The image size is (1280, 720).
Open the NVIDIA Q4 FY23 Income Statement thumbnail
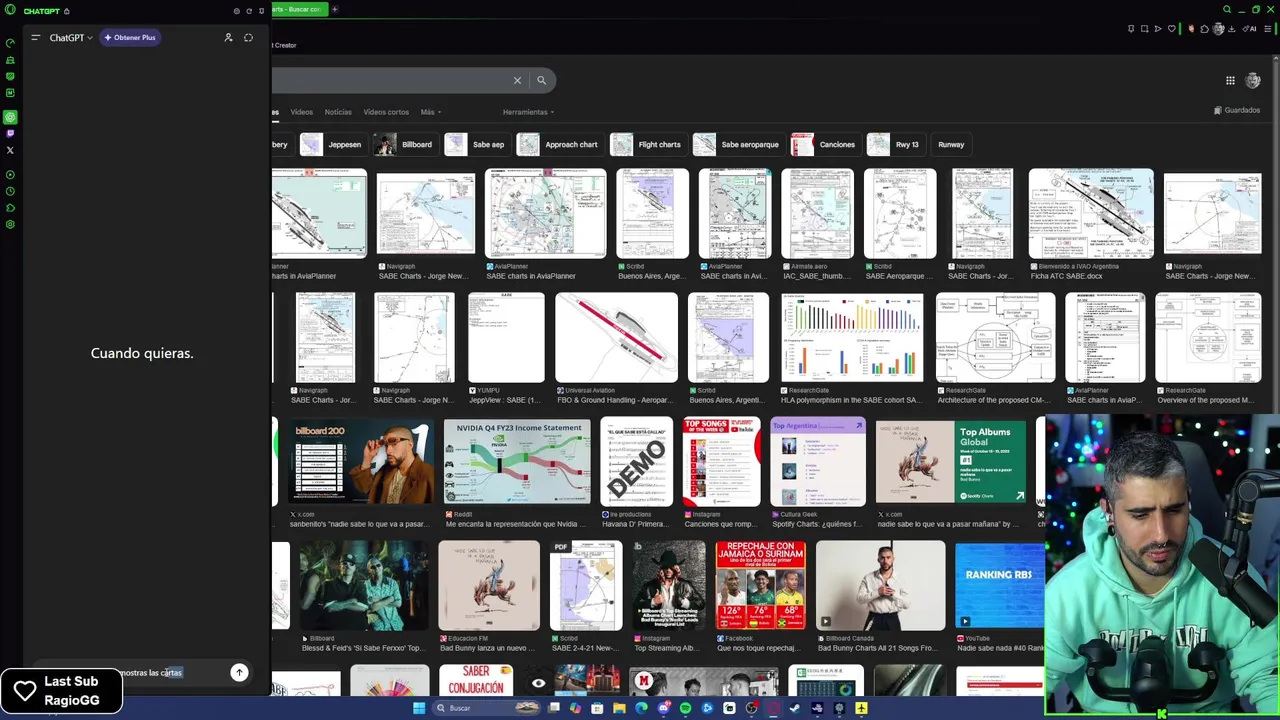517,461
